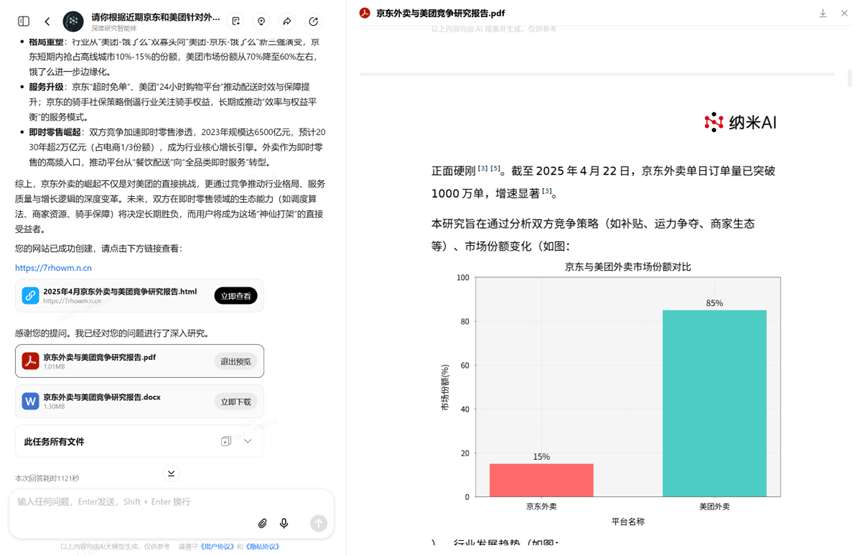Image resolution: width=865 pixels, height=556 pixels.
Task: Select the 京东外卖与美团竞争研究报告.pdf card name
Action: click(99, 357)
